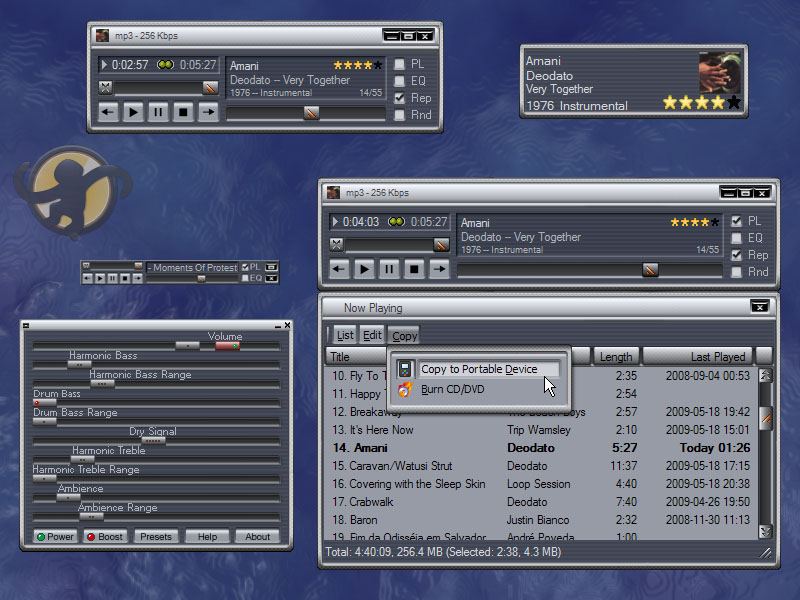Click previous track icon in the mini player

point(88,279)
